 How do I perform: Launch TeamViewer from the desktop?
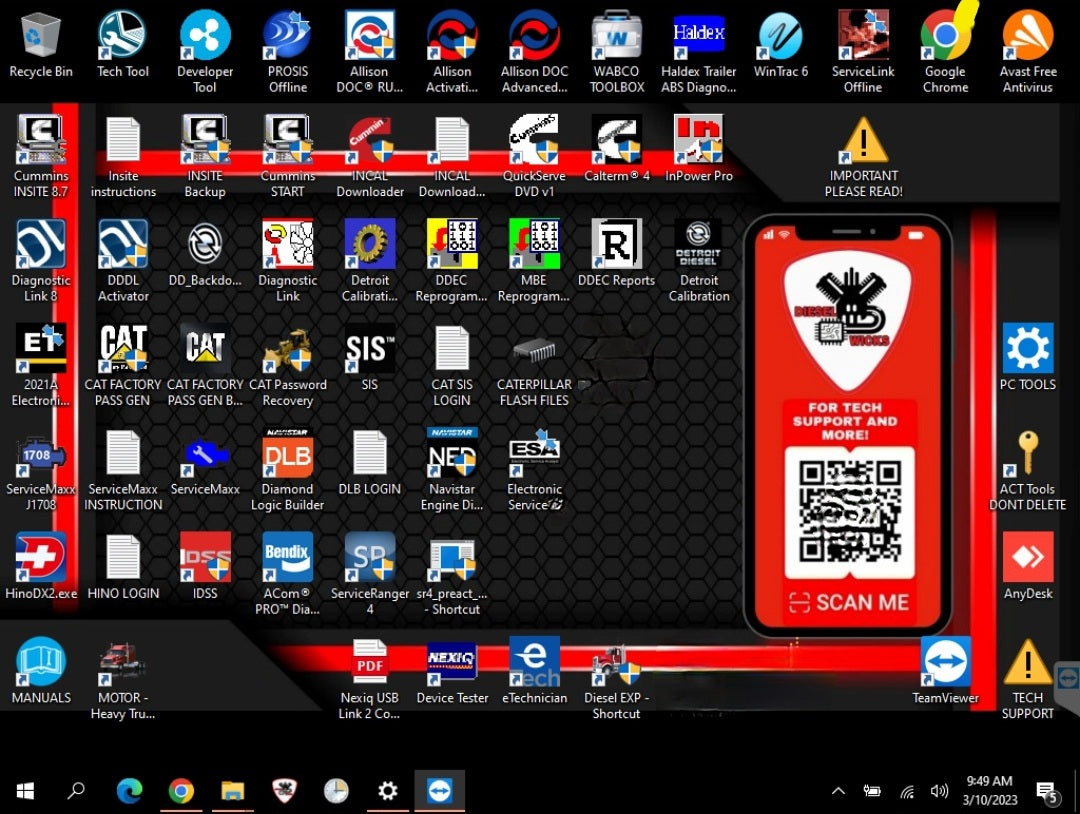[x=945, y=664]
